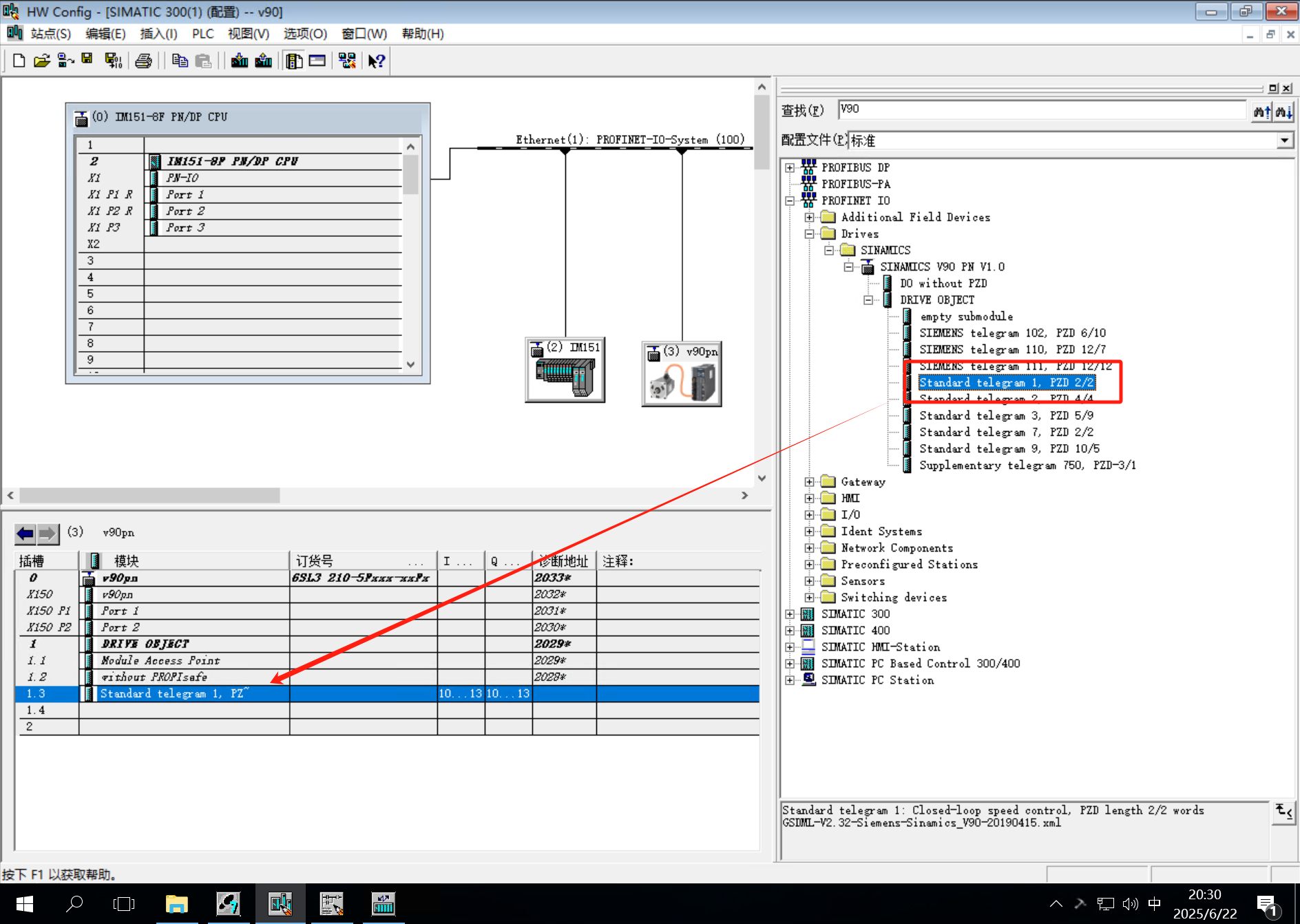1300x924 pixels.
Task: Click the Copy toolbar icon
Action: point(180,61)
